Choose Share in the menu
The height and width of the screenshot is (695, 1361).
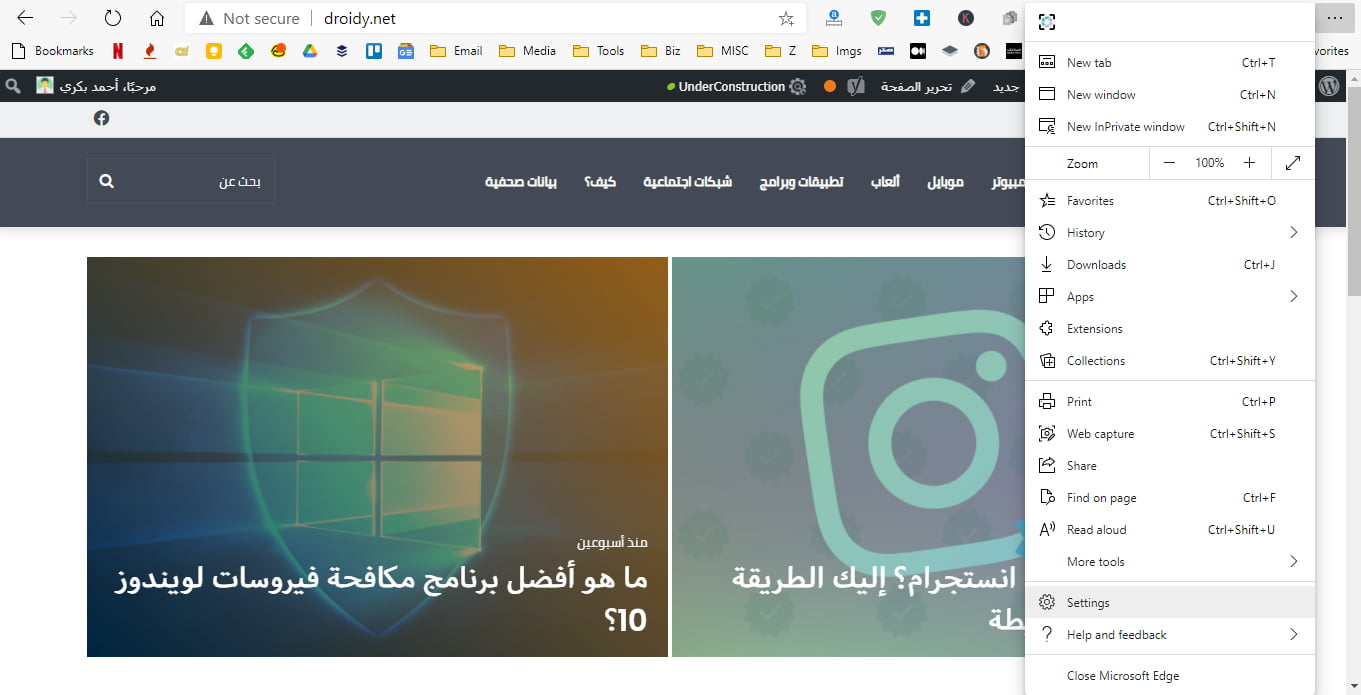coord(1170,465)
